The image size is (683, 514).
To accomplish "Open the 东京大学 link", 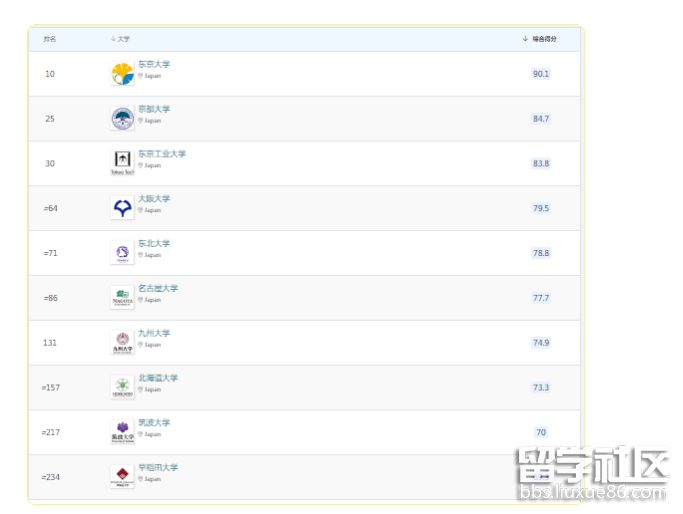I will pyautogui.click(x=154, y=64).
